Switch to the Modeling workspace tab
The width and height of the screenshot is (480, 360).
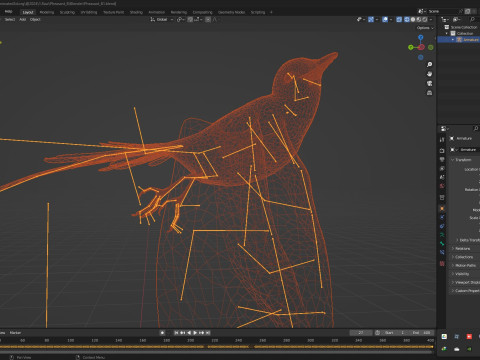click(47, 12)
